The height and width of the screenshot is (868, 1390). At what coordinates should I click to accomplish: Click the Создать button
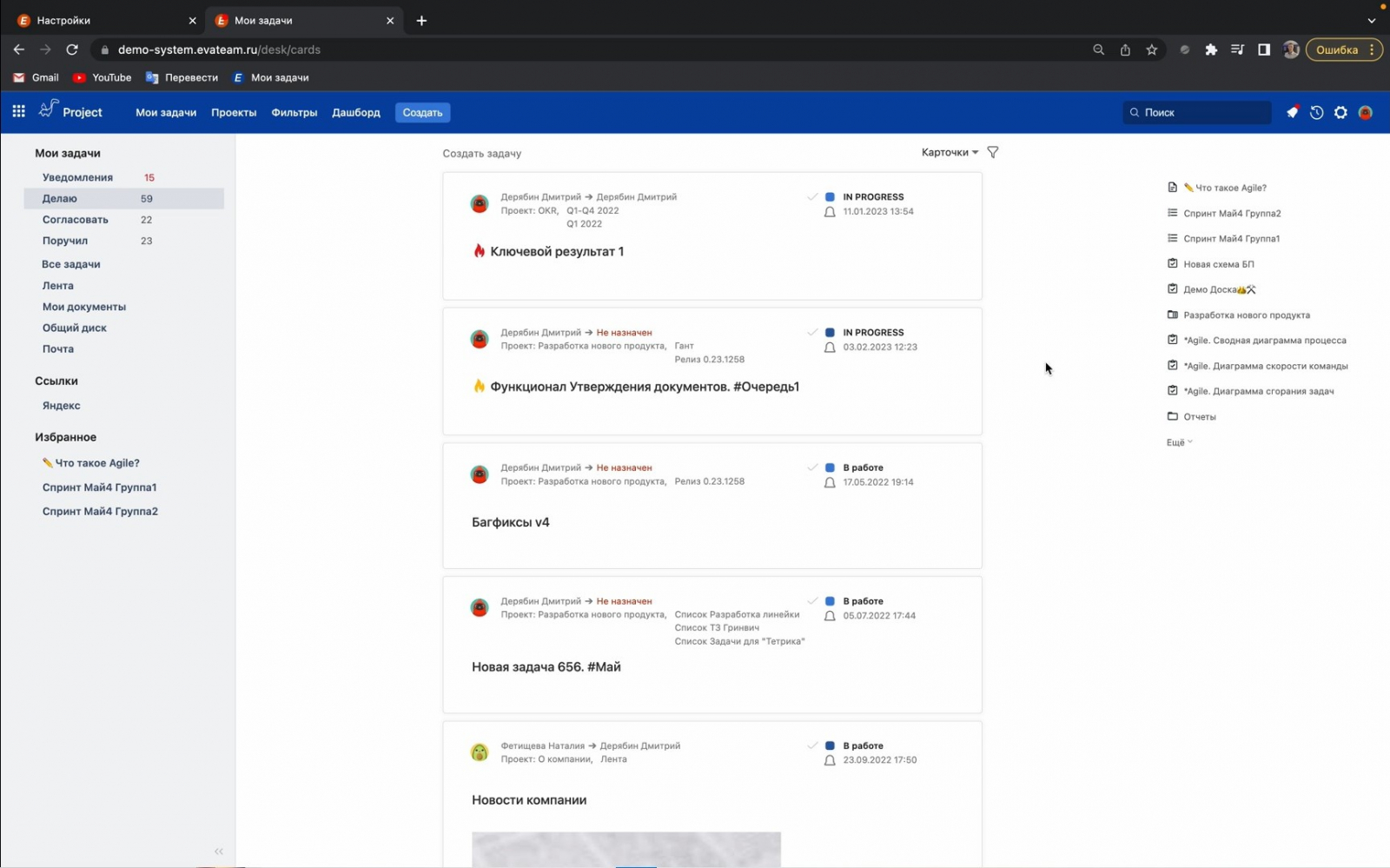422,112
